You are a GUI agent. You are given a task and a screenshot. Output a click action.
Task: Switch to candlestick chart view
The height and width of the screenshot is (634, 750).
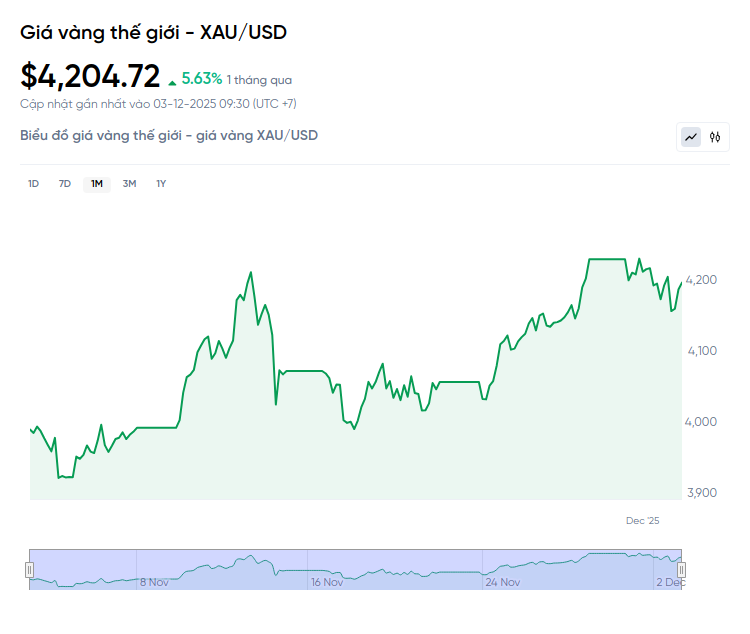(715, 137)
